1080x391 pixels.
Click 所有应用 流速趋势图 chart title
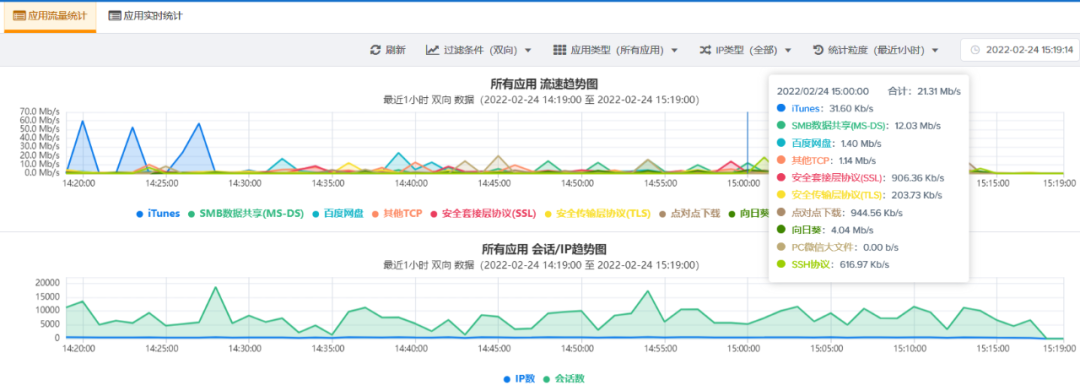[543, 84]
